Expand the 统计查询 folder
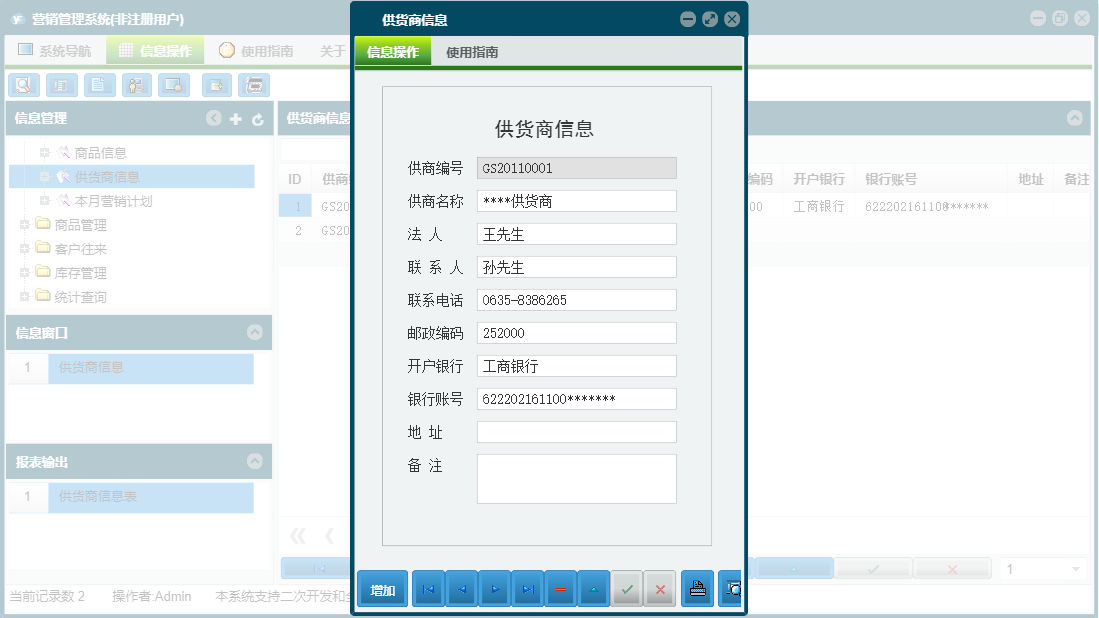1099x618 pixels. click(x=24, y=296)
